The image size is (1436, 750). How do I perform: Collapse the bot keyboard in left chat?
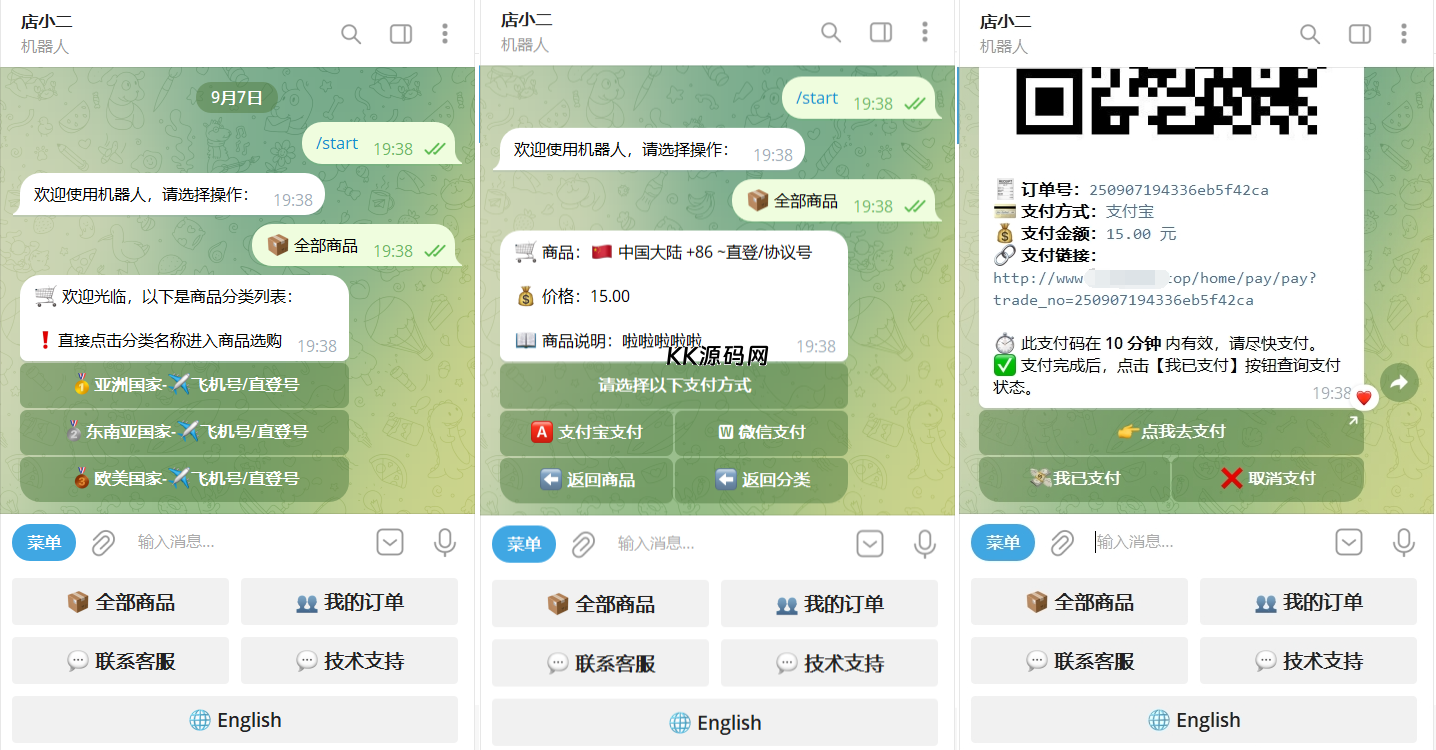coord(390,542)
